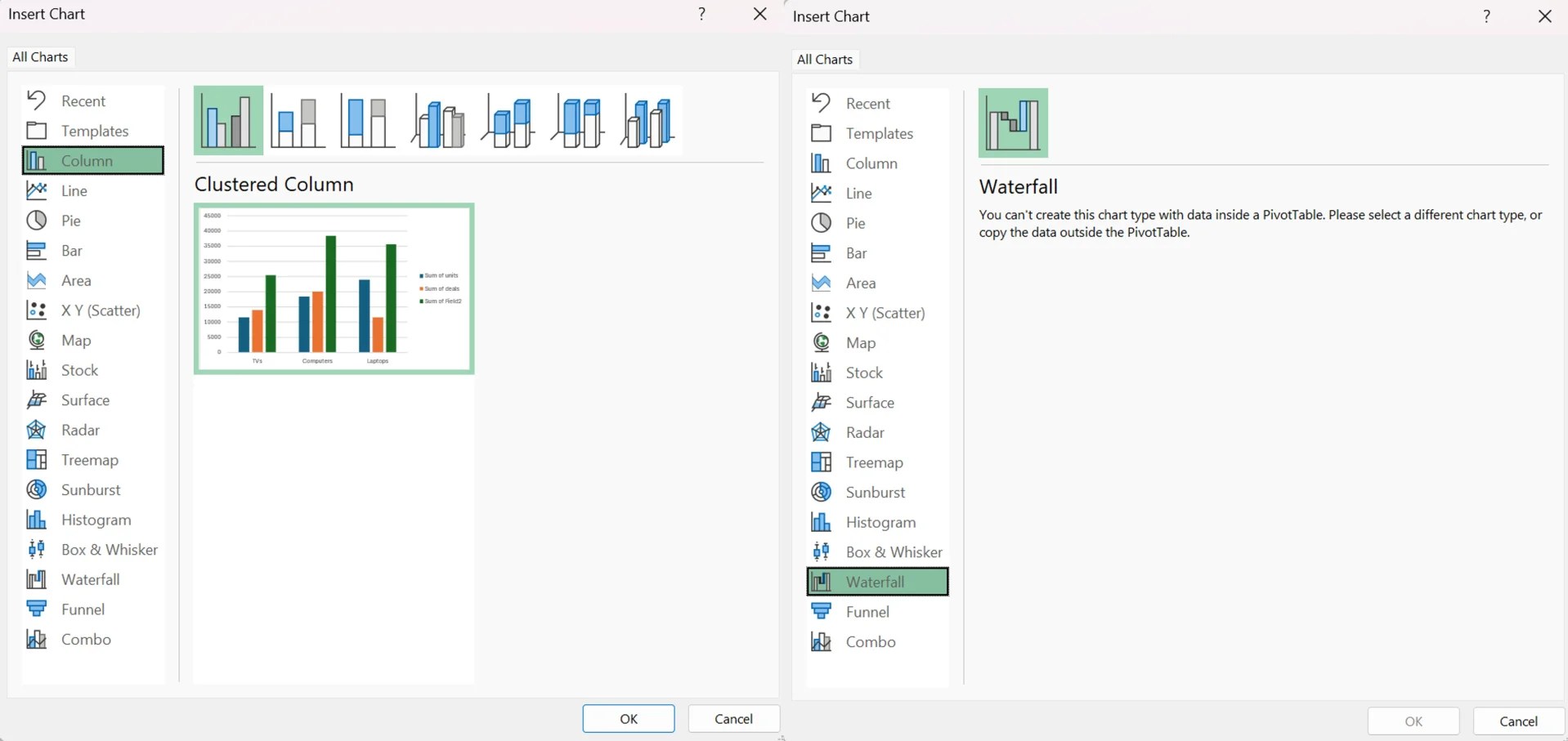Image resolution: width=1568 pixels, height=741 pixels.
Task: Open the Treemap chart type
Action: (90, 459)
